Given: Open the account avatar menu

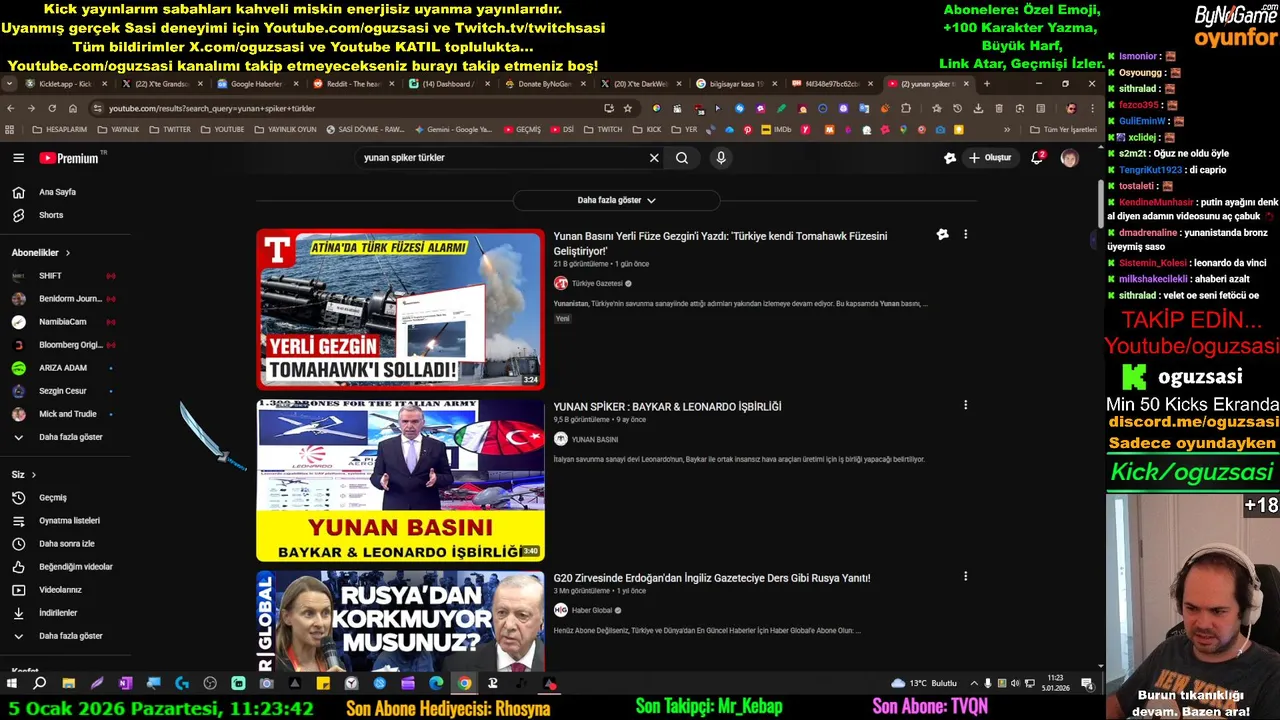Looking at the screenshot, I should (x=1069, y=158).
